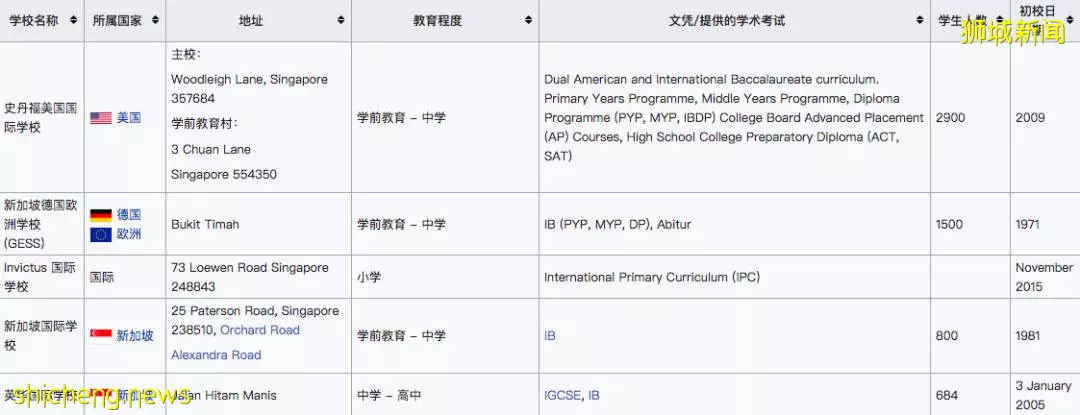The height and width of the screenshot is (415, 1080).
Task: Select the school name 史丹福美国国际学校
Action: pyautogui.click(x=41, y=118)
